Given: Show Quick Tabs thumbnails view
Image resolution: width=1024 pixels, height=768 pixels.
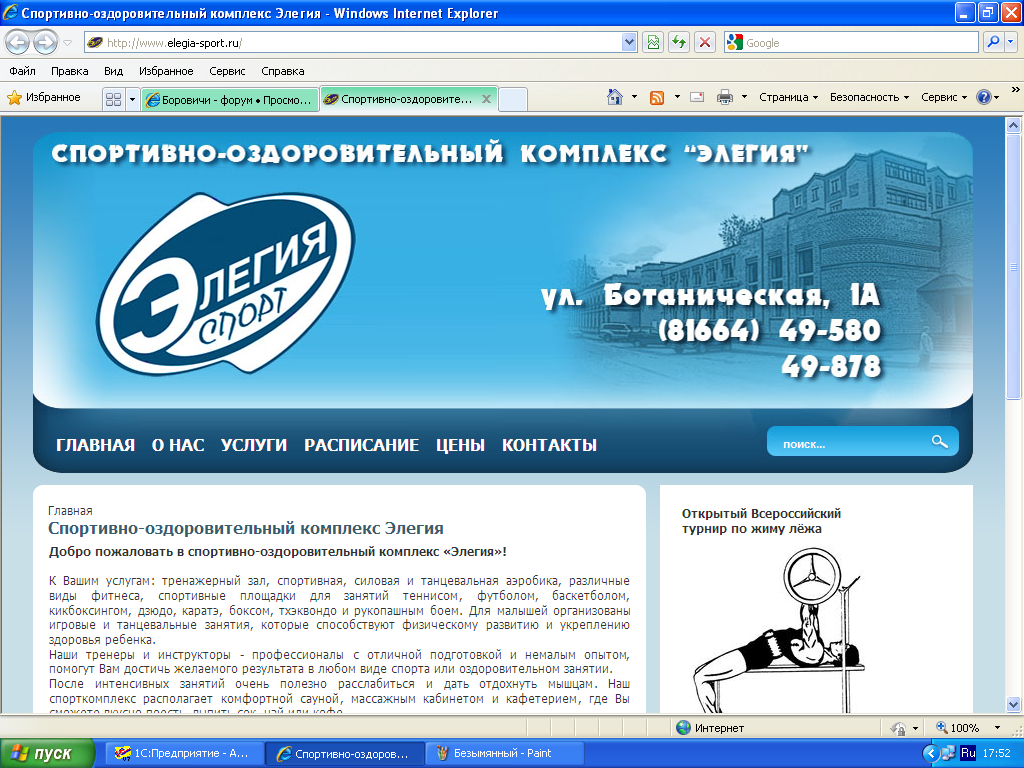Looking at the screenshot, I should pos(114,99).
